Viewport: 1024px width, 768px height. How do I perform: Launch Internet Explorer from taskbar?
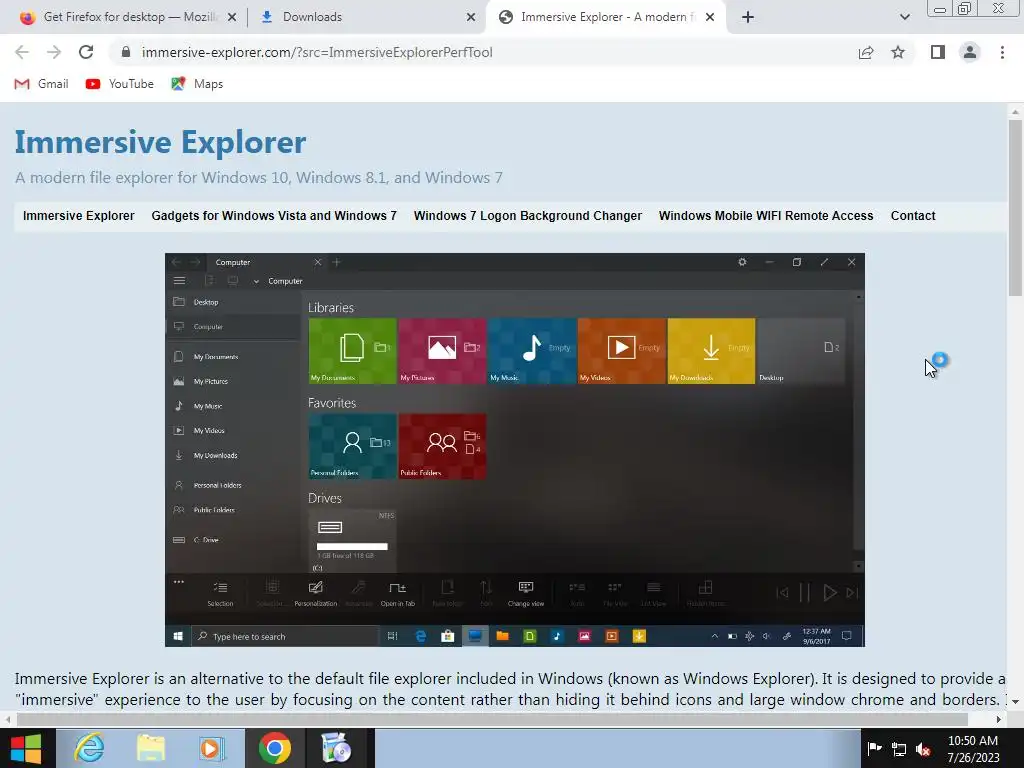(88, 748)
